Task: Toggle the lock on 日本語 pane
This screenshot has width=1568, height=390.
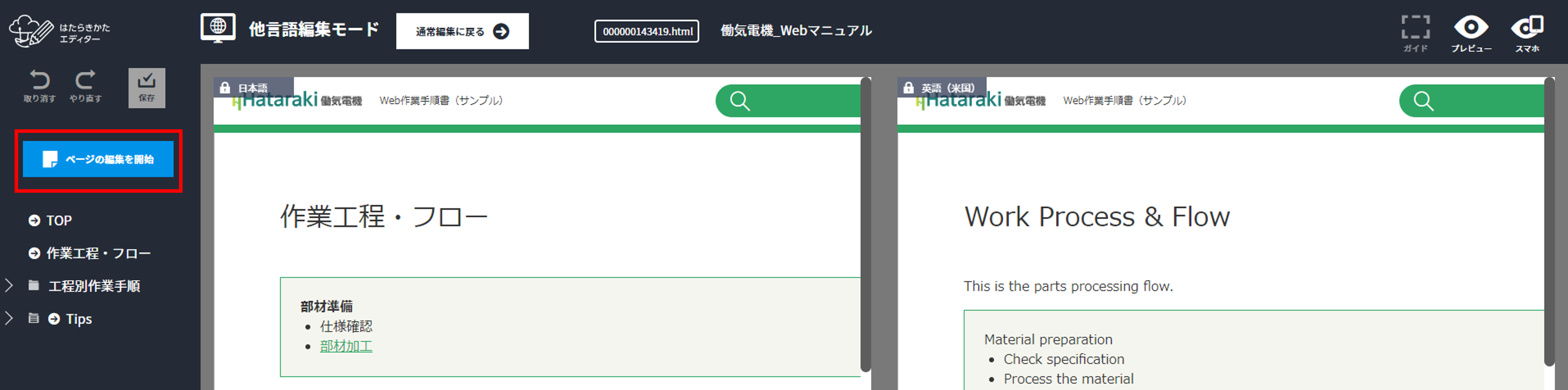Action: pos(225,89)
